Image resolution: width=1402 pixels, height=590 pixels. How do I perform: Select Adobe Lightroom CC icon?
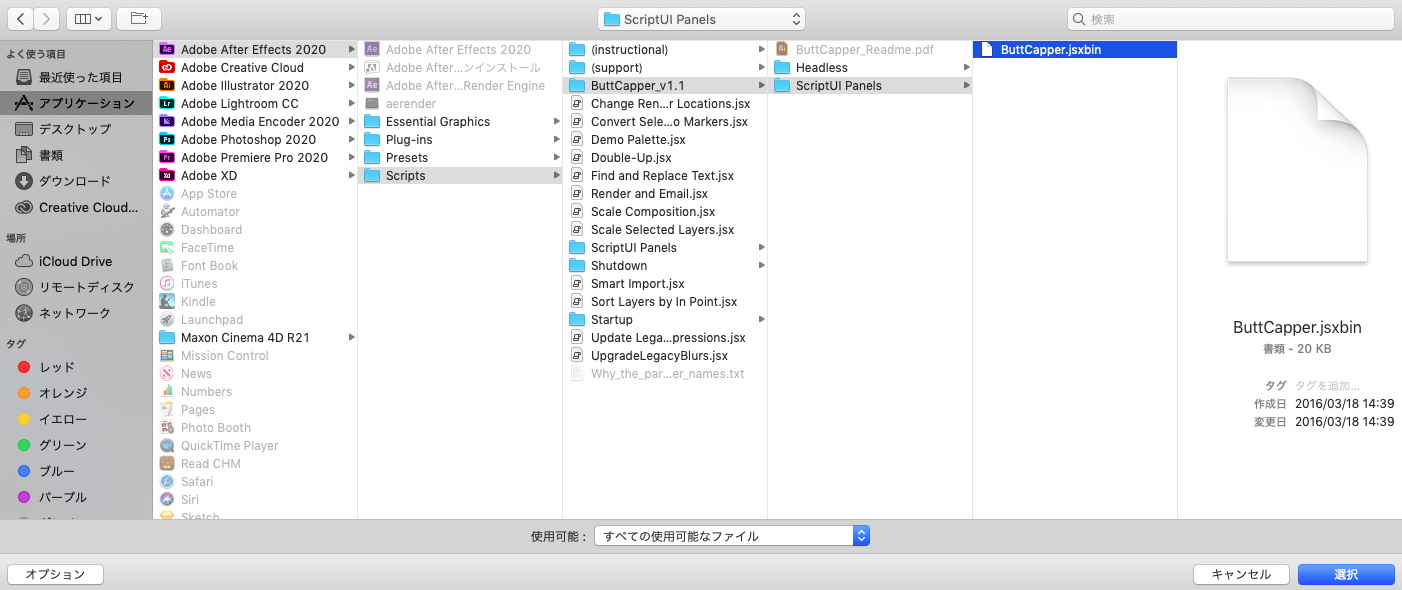click(168, 103)
